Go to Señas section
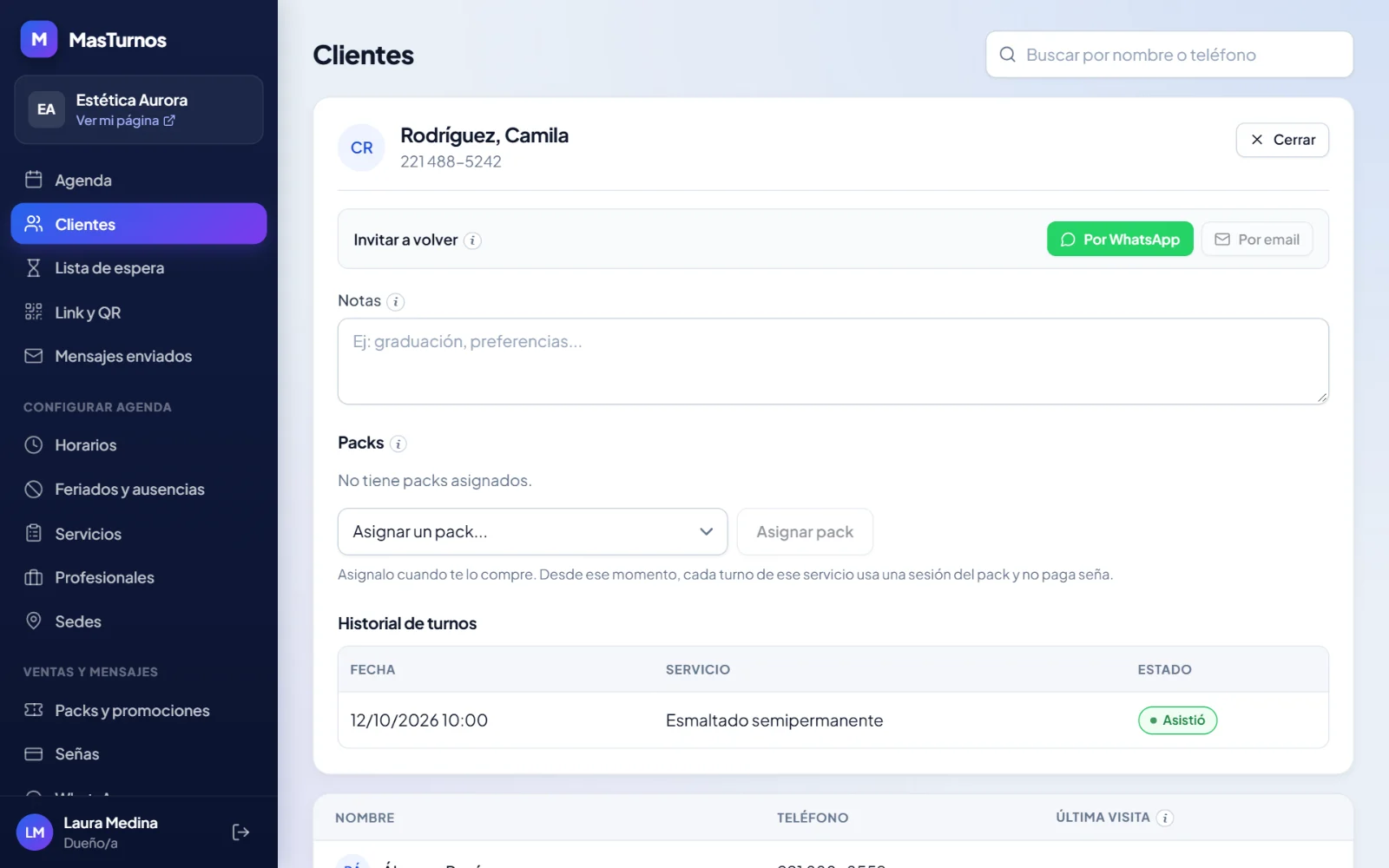Viewport: 1389px width, 868px height. click(139, 754)
